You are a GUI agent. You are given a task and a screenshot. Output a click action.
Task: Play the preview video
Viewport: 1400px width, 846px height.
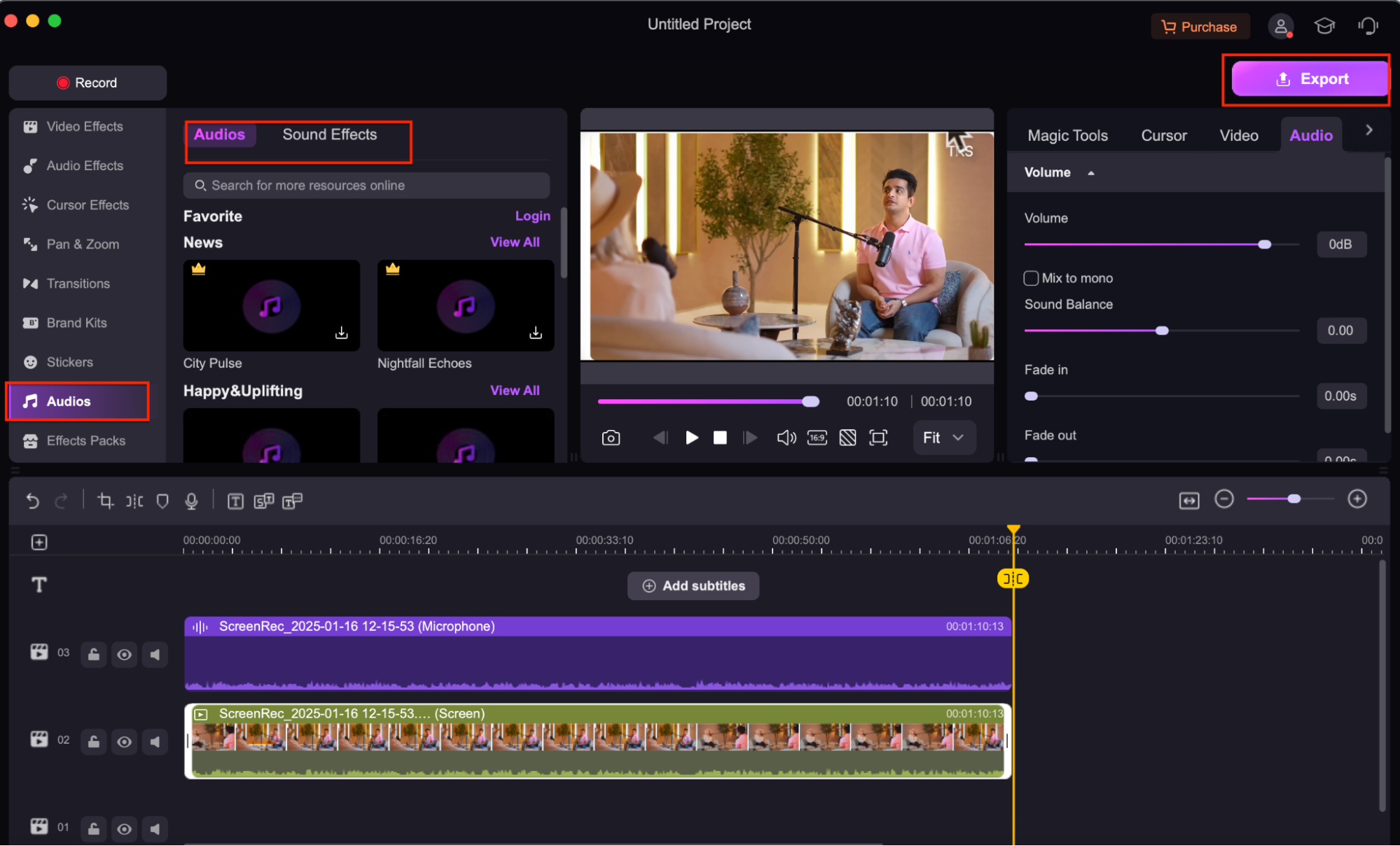(x=692, y=438)
